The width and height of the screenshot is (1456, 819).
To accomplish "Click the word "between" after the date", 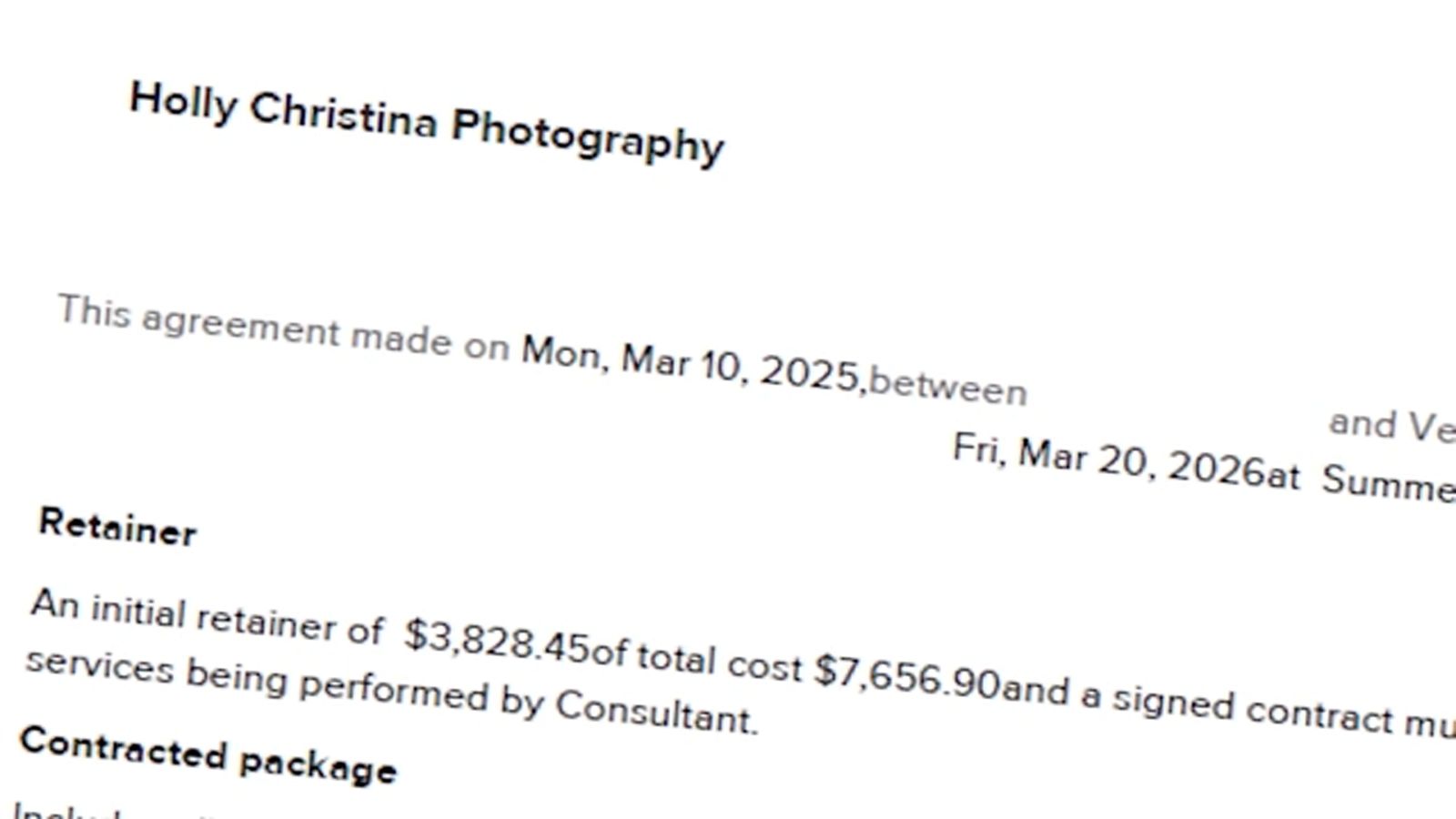I will (947, 387).
